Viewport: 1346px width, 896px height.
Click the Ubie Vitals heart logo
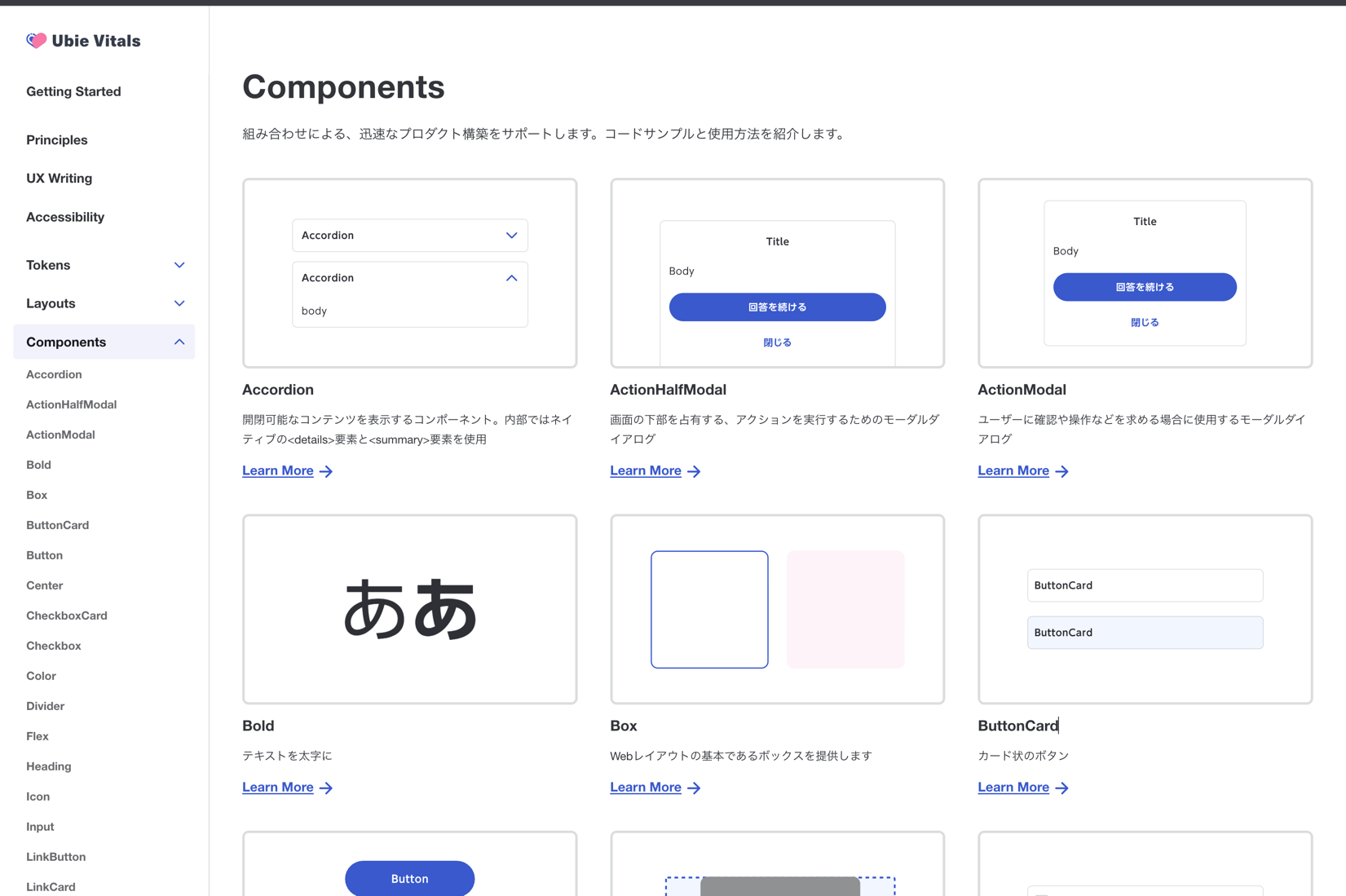(x=36, y=41)
